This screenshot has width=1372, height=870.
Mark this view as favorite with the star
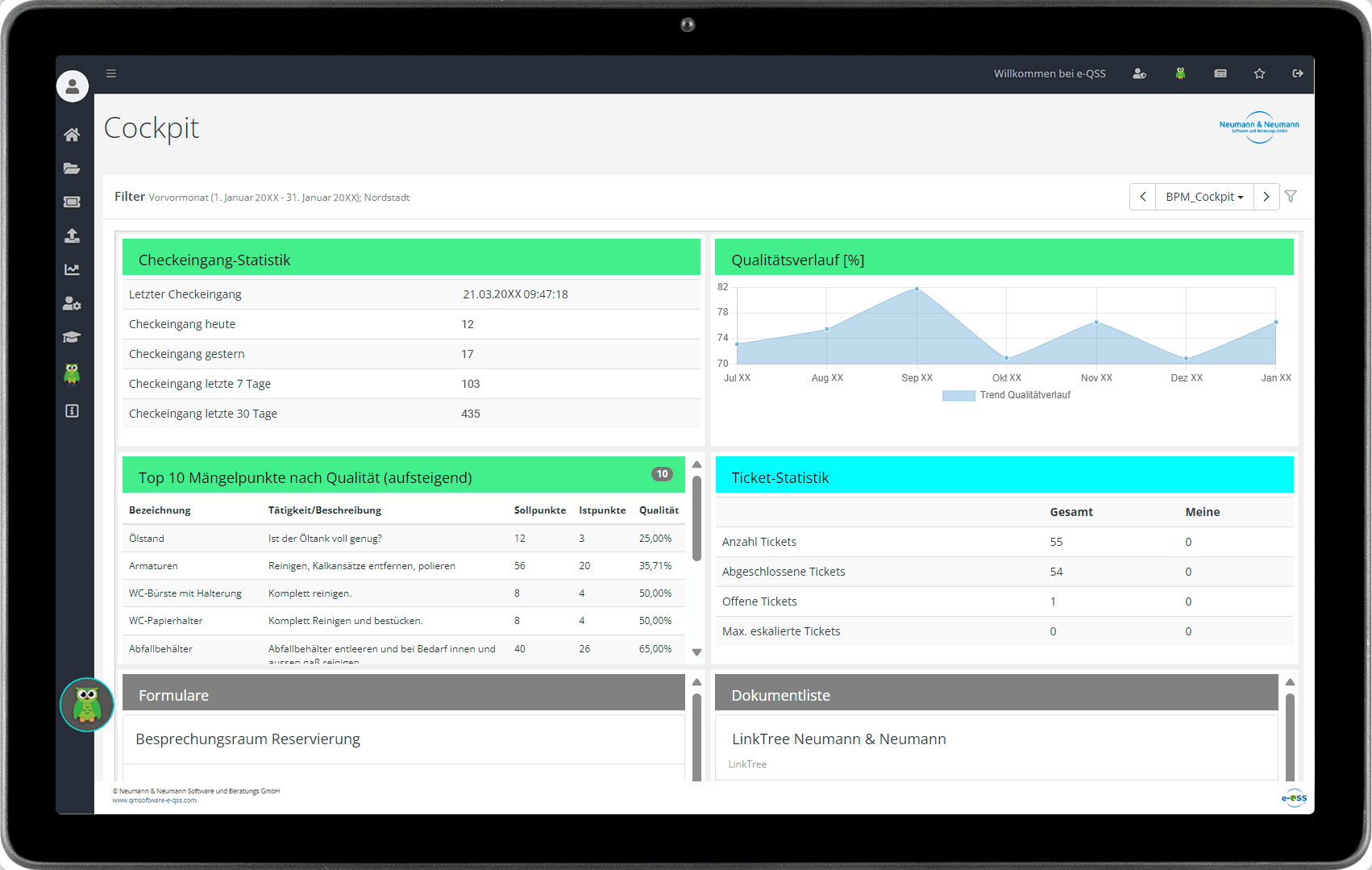point(1259,73)
